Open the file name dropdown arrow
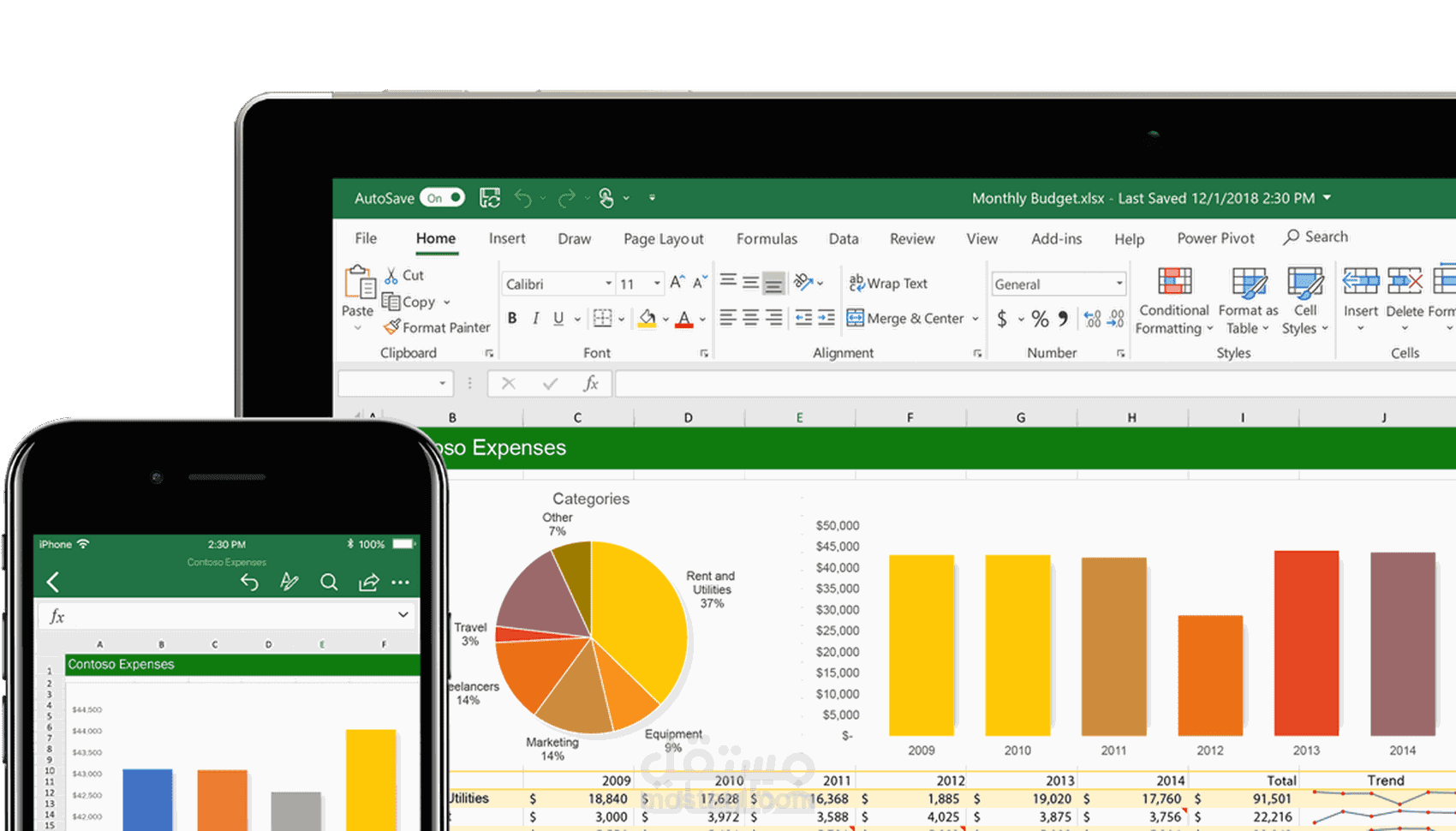 [x=1328, y=198]
